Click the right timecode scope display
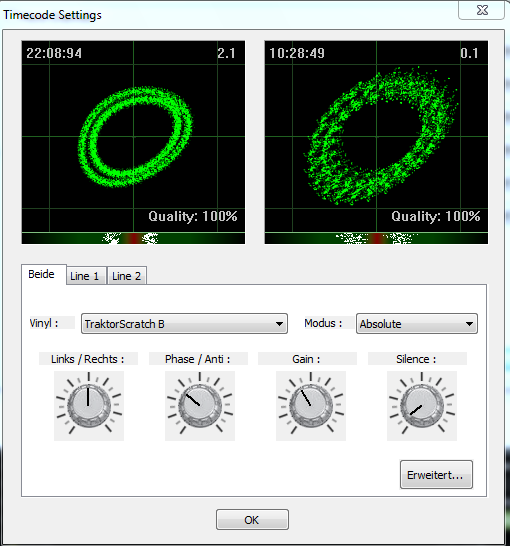The width and height of the screenshot is (510, 546). (x=376, y=136)
